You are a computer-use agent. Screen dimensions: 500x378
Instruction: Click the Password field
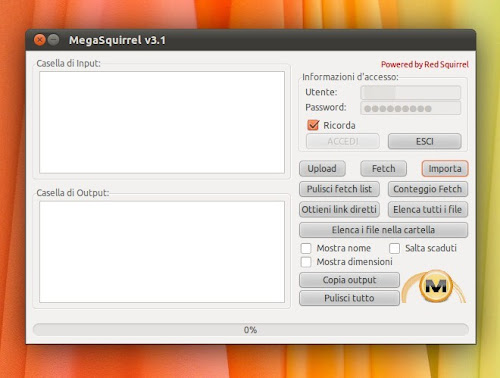coord(411,108)
